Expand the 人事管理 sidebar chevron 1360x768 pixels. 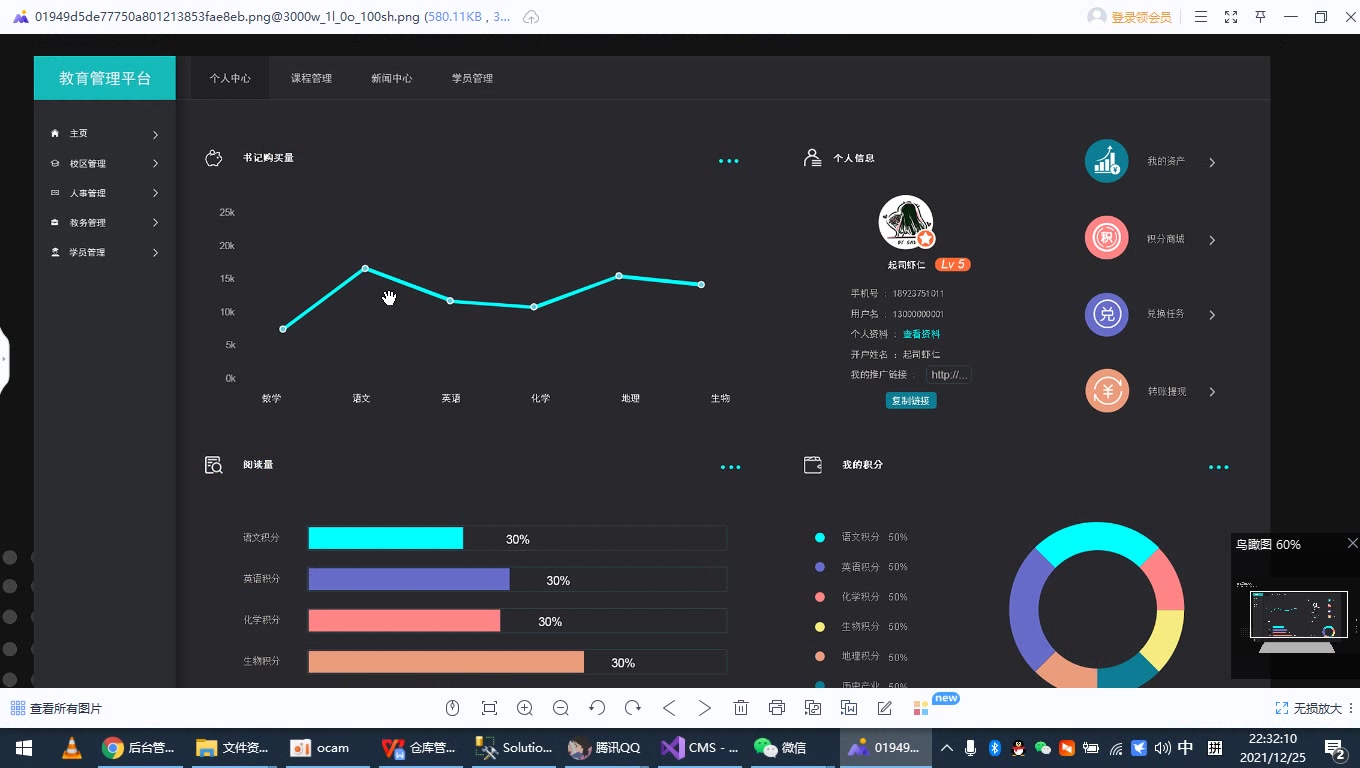point(156,193)
